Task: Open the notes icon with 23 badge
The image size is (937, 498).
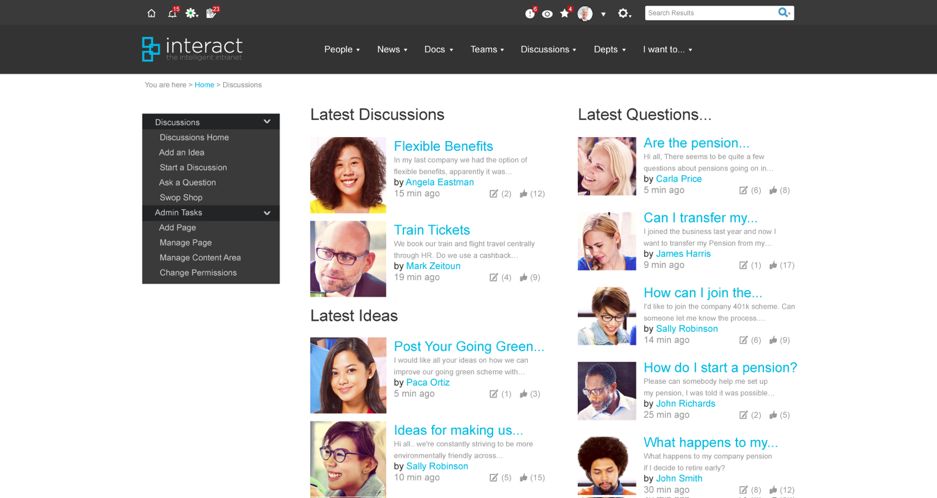Action: click(x=211, y=13)
